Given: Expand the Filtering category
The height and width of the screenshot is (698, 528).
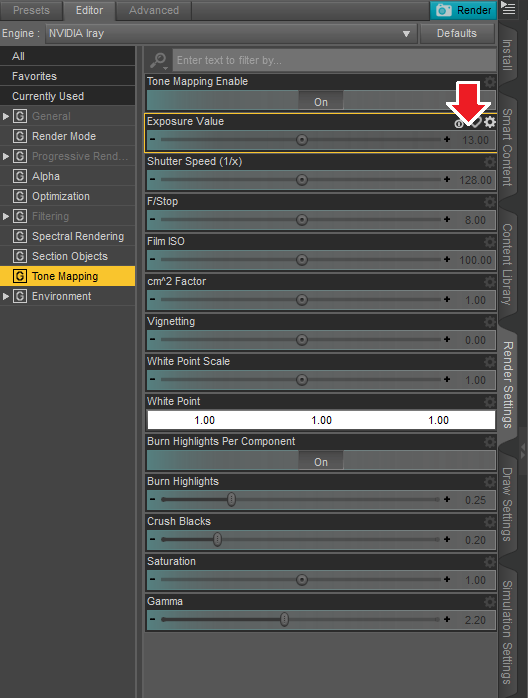Looking at the screenshot, I should pos(6,216).
